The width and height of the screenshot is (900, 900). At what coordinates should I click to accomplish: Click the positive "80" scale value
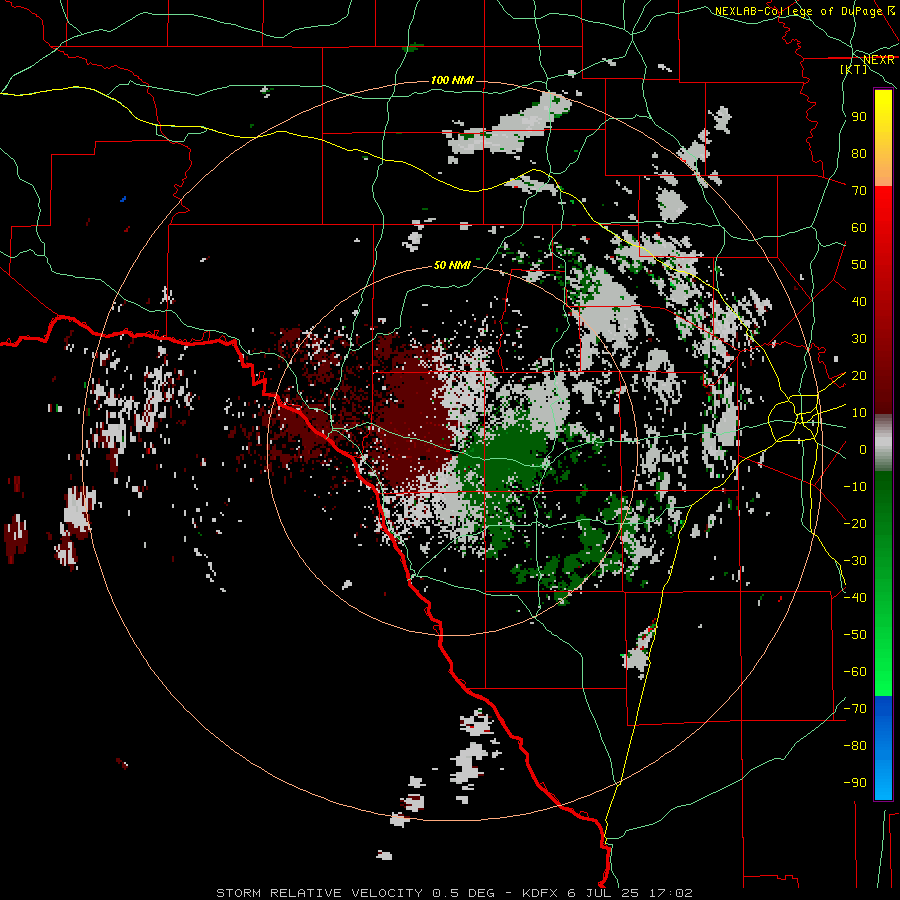coord(859,153)
